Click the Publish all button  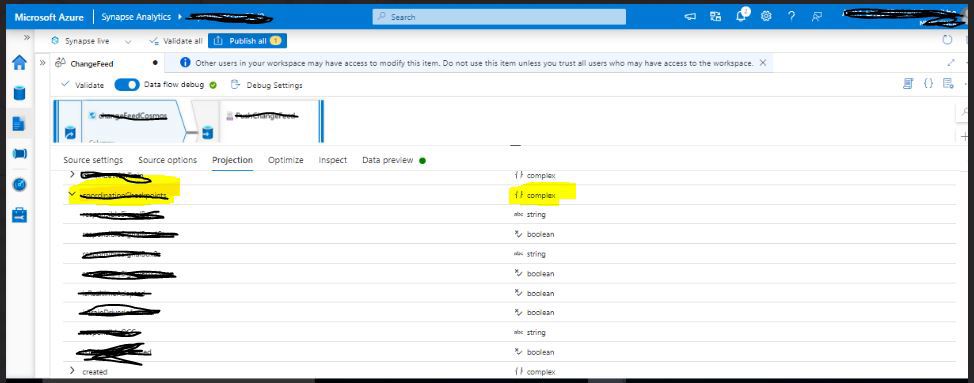click(247, 41)
